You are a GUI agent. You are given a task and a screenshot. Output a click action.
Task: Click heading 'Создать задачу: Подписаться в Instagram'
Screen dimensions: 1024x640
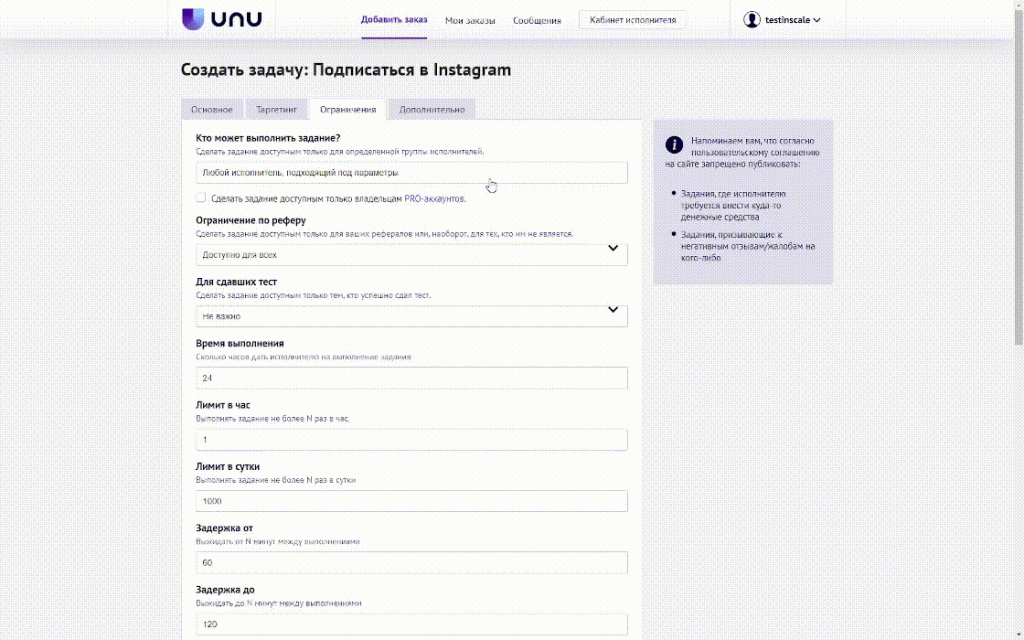pos(346,70)
